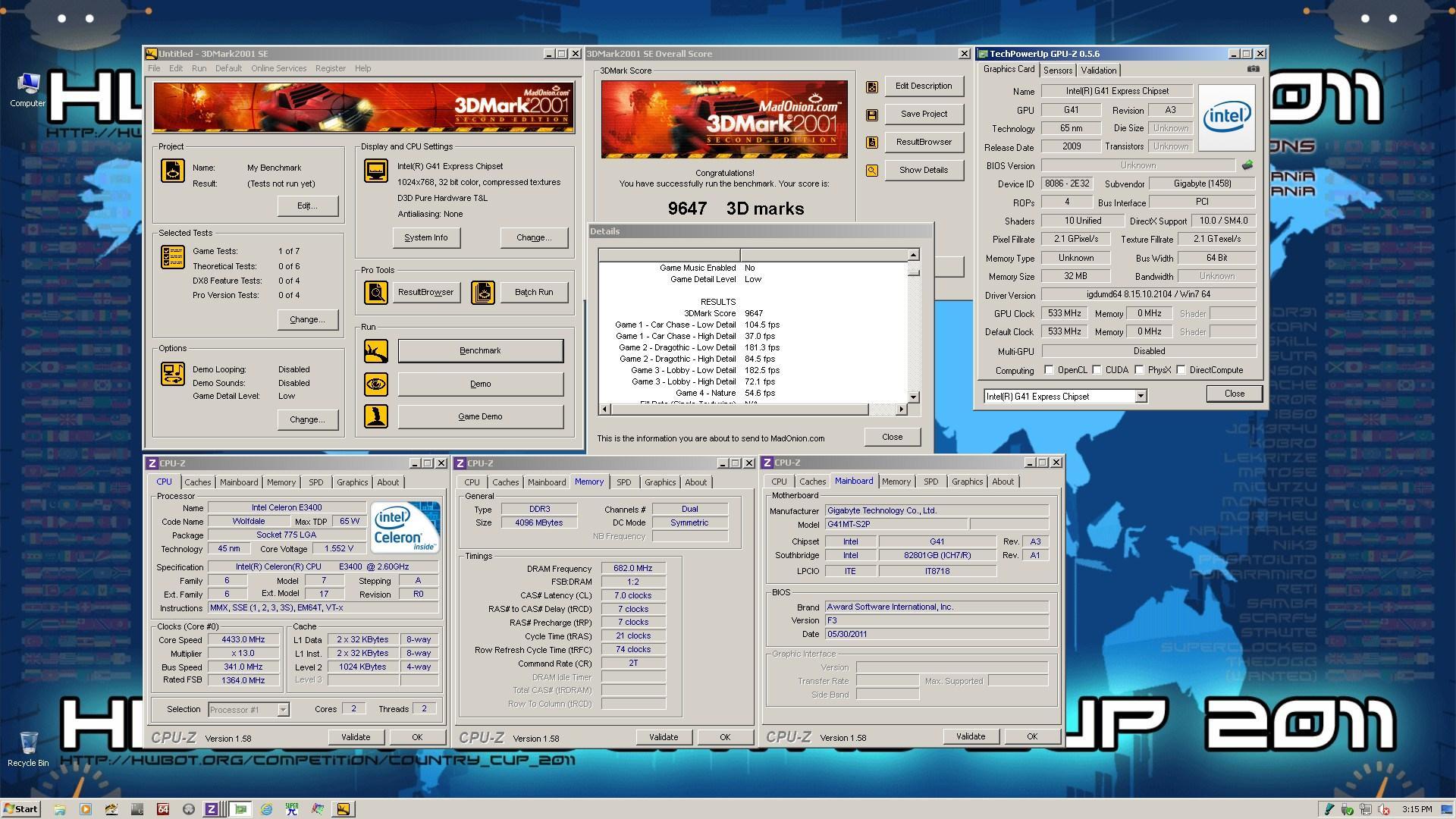Click the Intel Celeron inside logo in CPU-Z
This screenshot has width=1456, height=819.
coord(405,527)
